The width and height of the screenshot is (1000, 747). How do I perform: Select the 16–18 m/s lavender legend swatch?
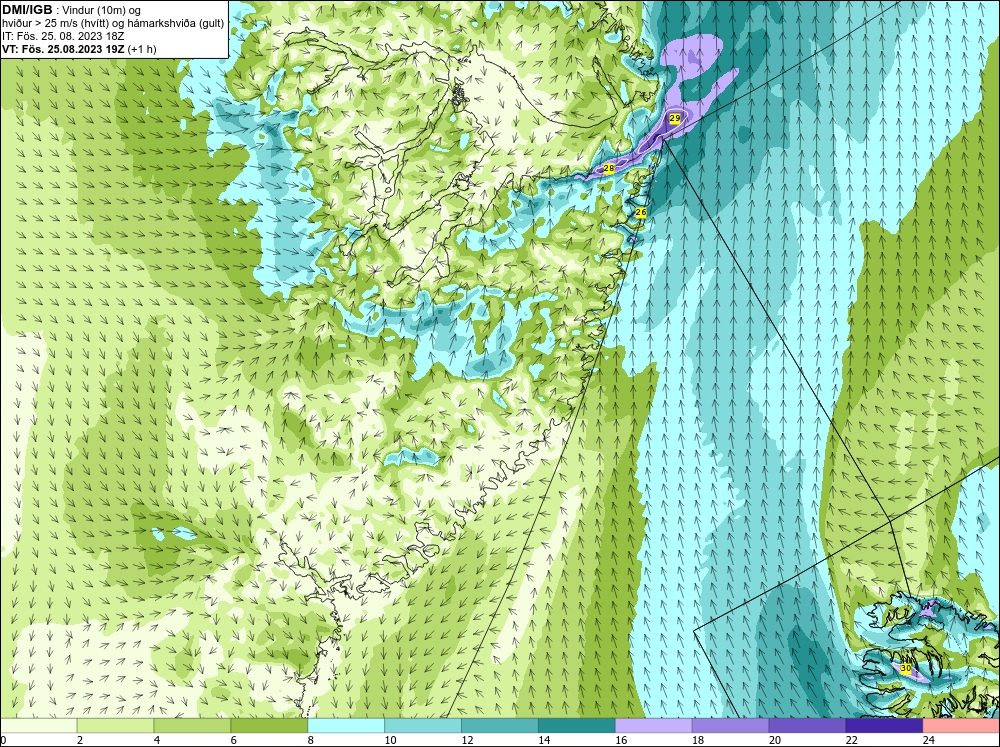click(653, 726)
